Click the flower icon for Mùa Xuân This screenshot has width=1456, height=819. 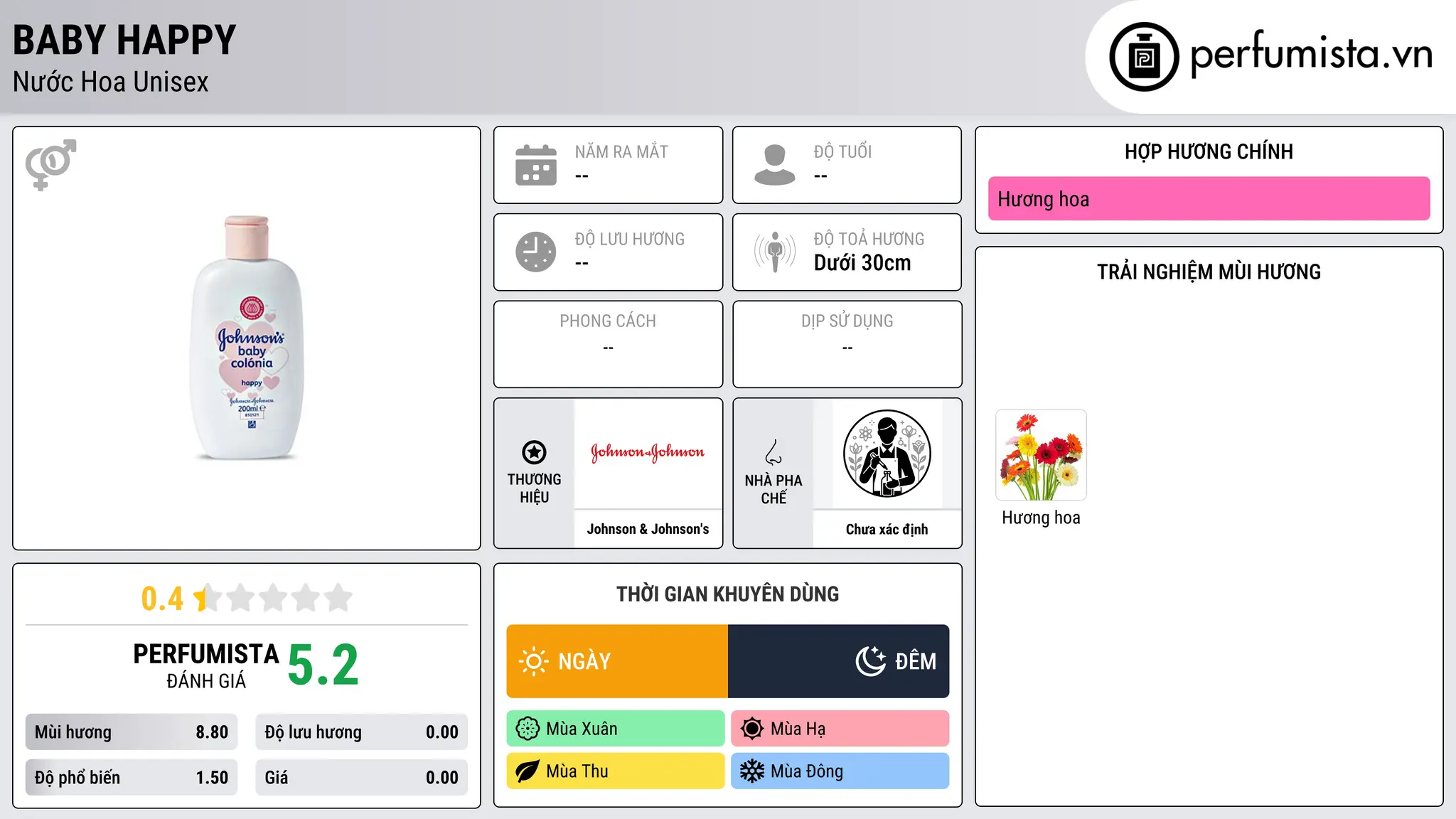pos(528,729)
